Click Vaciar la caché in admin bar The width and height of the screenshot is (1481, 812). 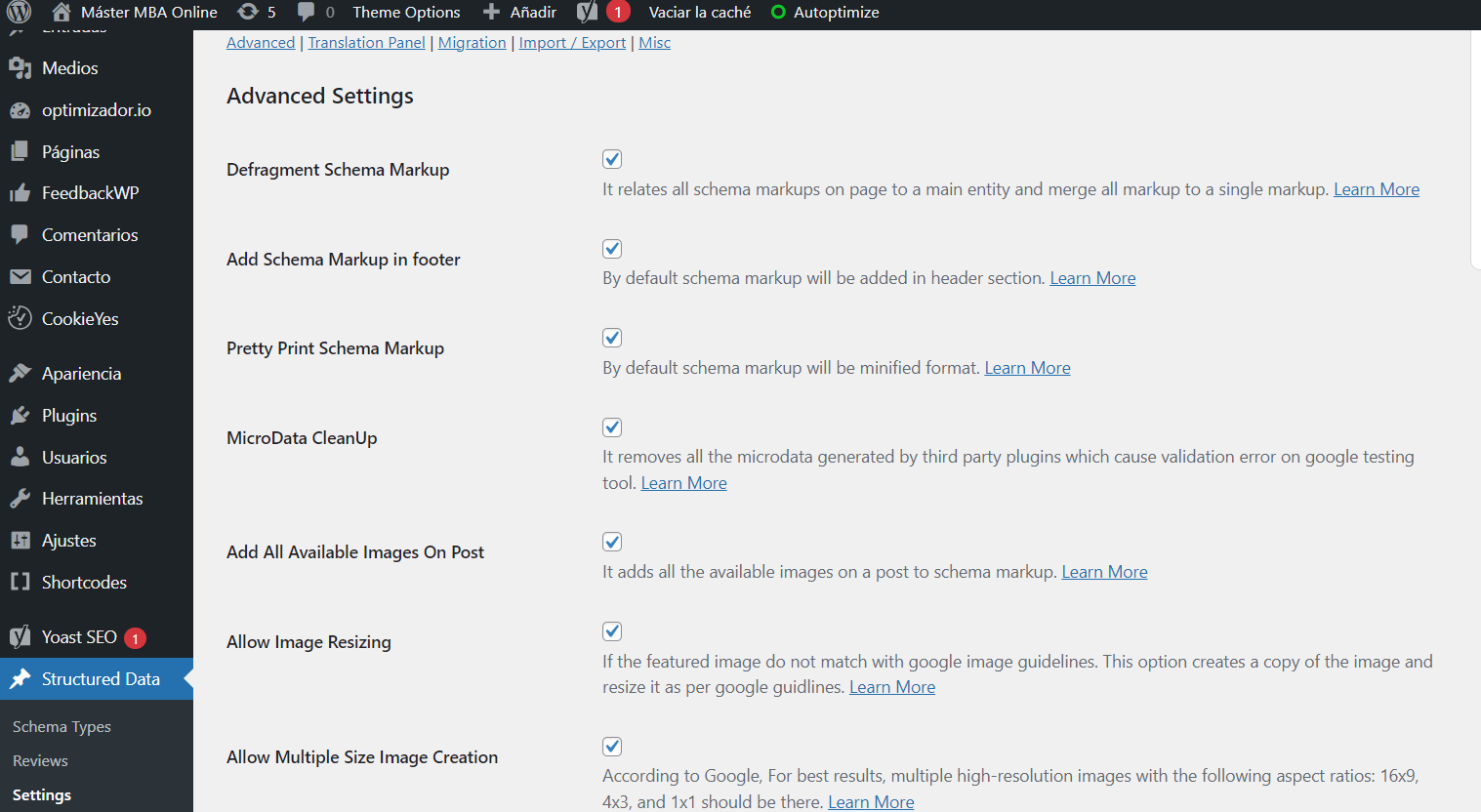pos(700,13)
